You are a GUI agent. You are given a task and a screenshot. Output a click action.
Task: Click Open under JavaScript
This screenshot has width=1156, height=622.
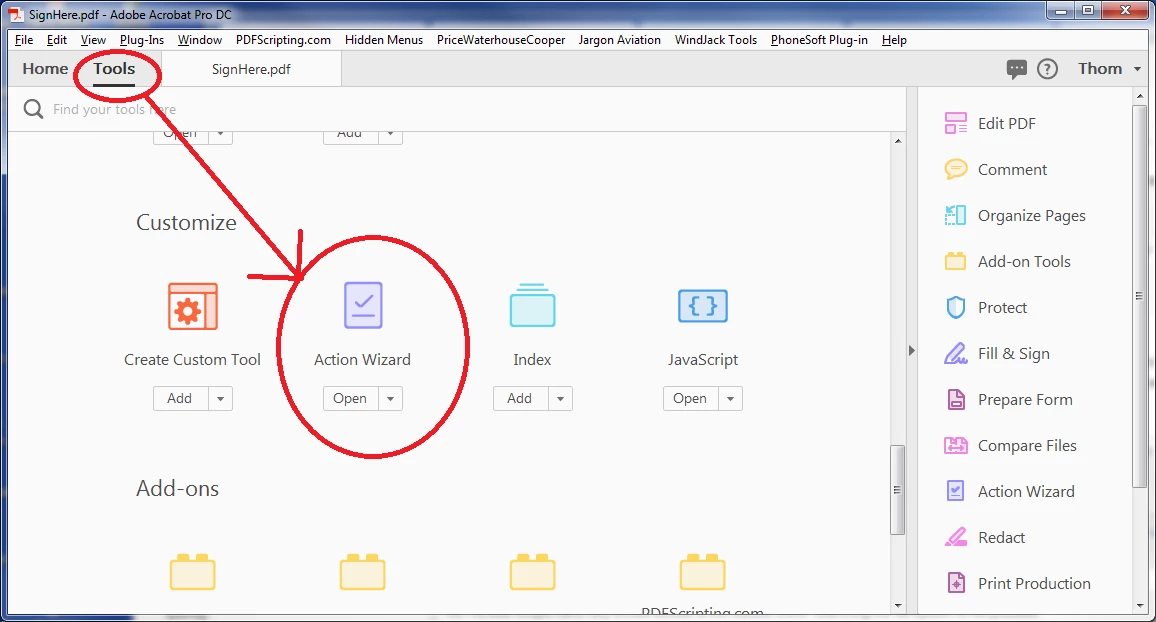(x=691, y=399)
